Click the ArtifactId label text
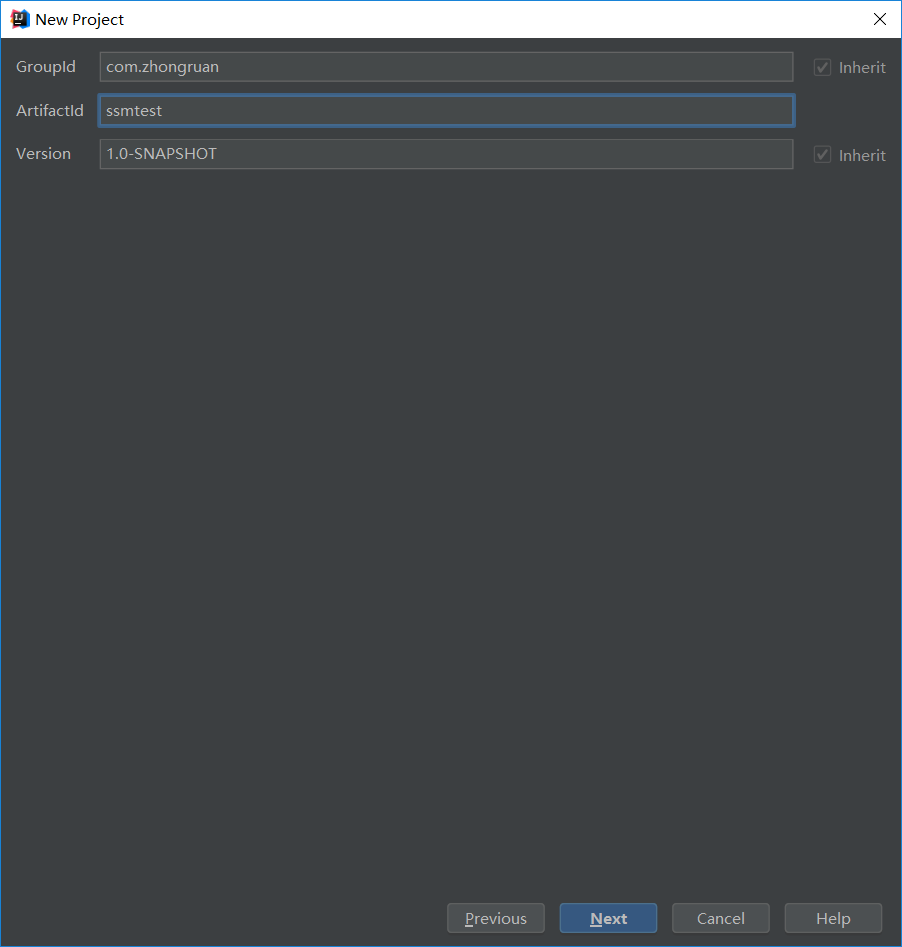The width and height of the screenshot is (902, 947). [50, 111]
